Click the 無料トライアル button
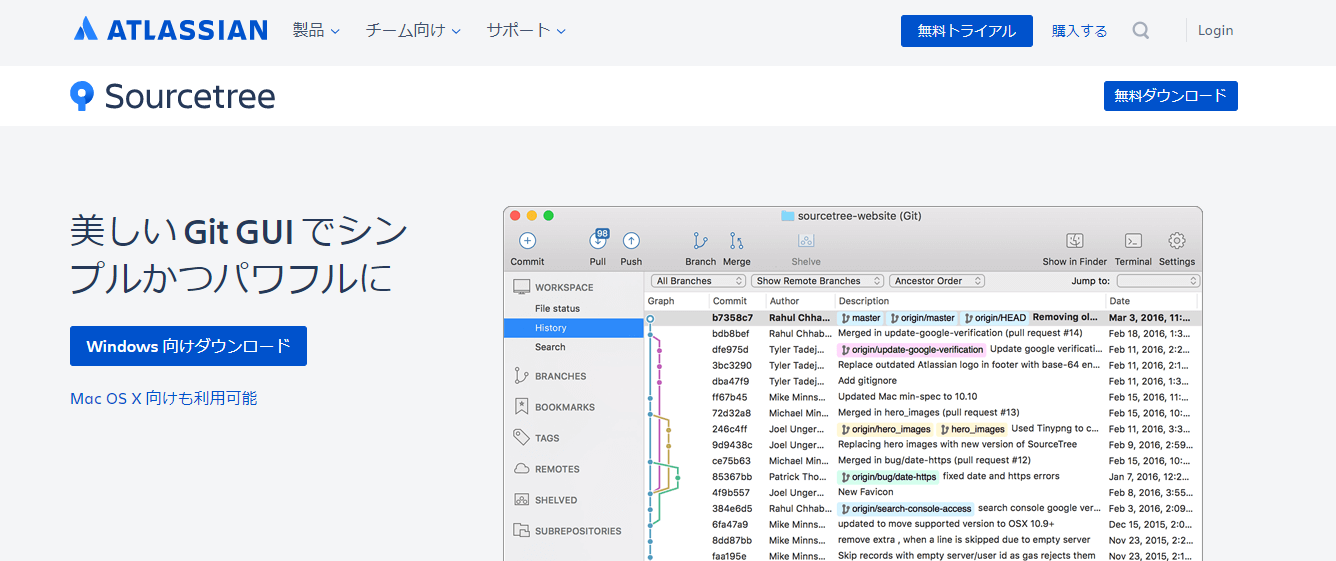 [x=967, y=31]
